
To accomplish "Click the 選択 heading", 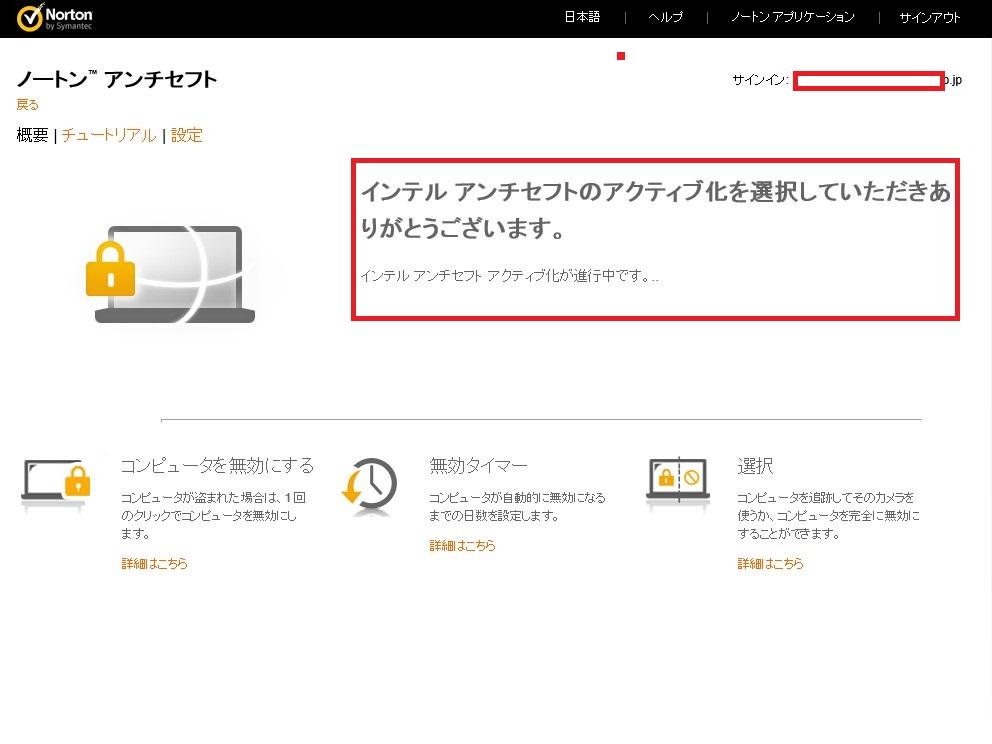I will coord(755,466).
